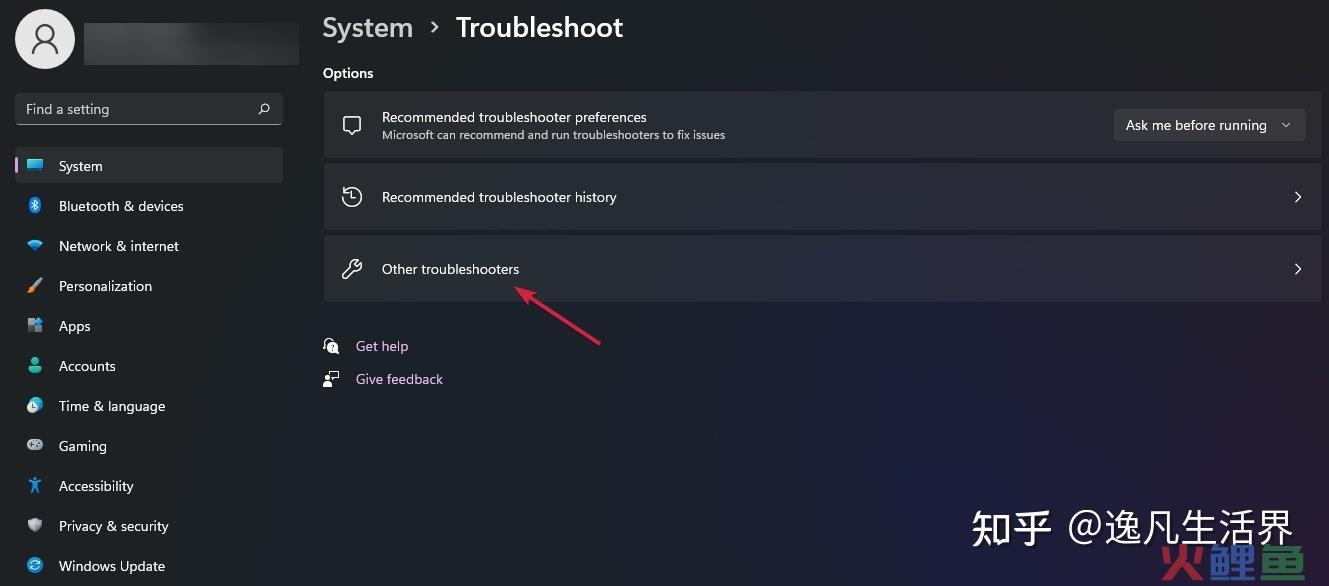
Task: Open the Get help link
Action: click(382, 346)
